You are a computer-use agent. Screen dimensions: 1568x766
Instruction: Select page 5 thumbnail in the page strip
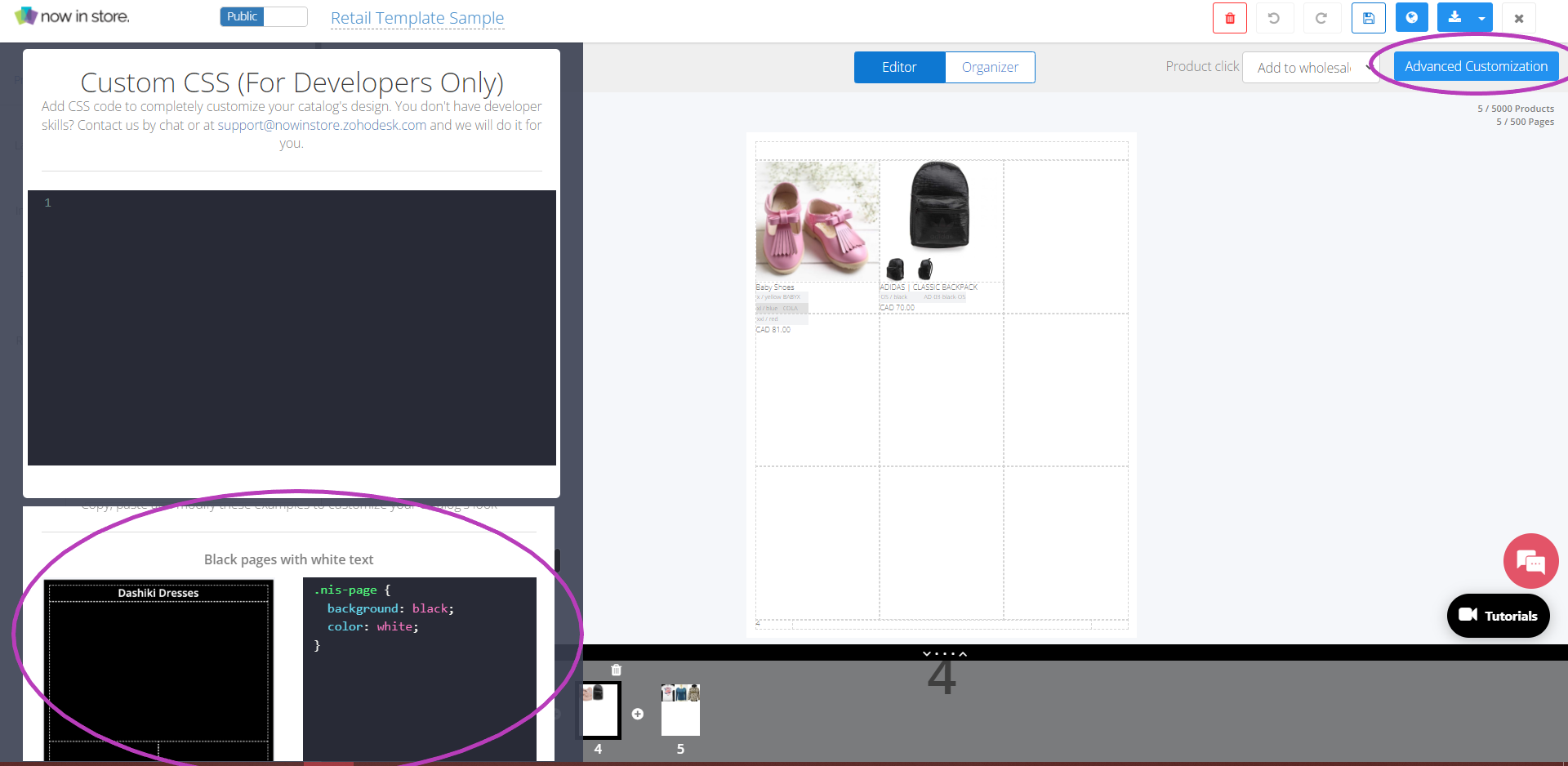[680, 710]
